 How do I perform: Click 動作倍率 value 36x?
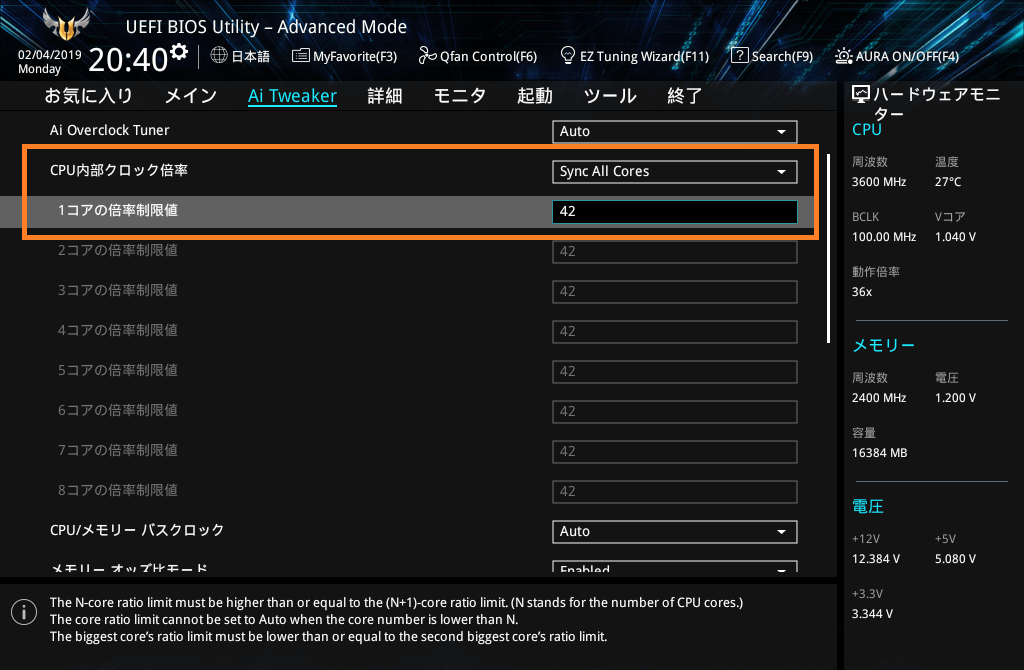(x=862, y=292)
